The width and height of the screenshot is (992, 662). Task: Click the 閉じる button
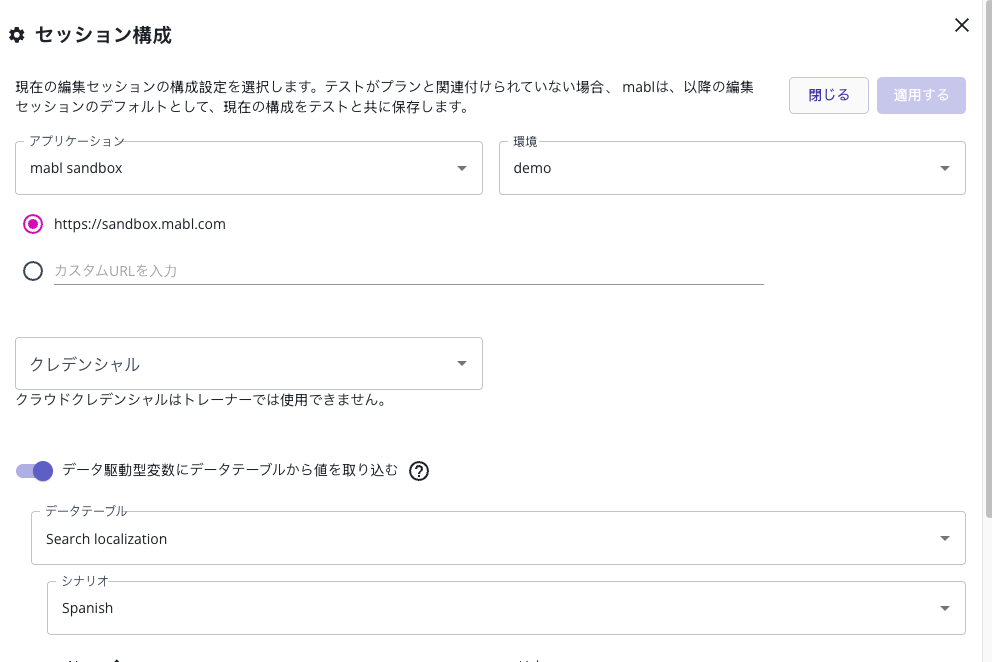[829, 96]
